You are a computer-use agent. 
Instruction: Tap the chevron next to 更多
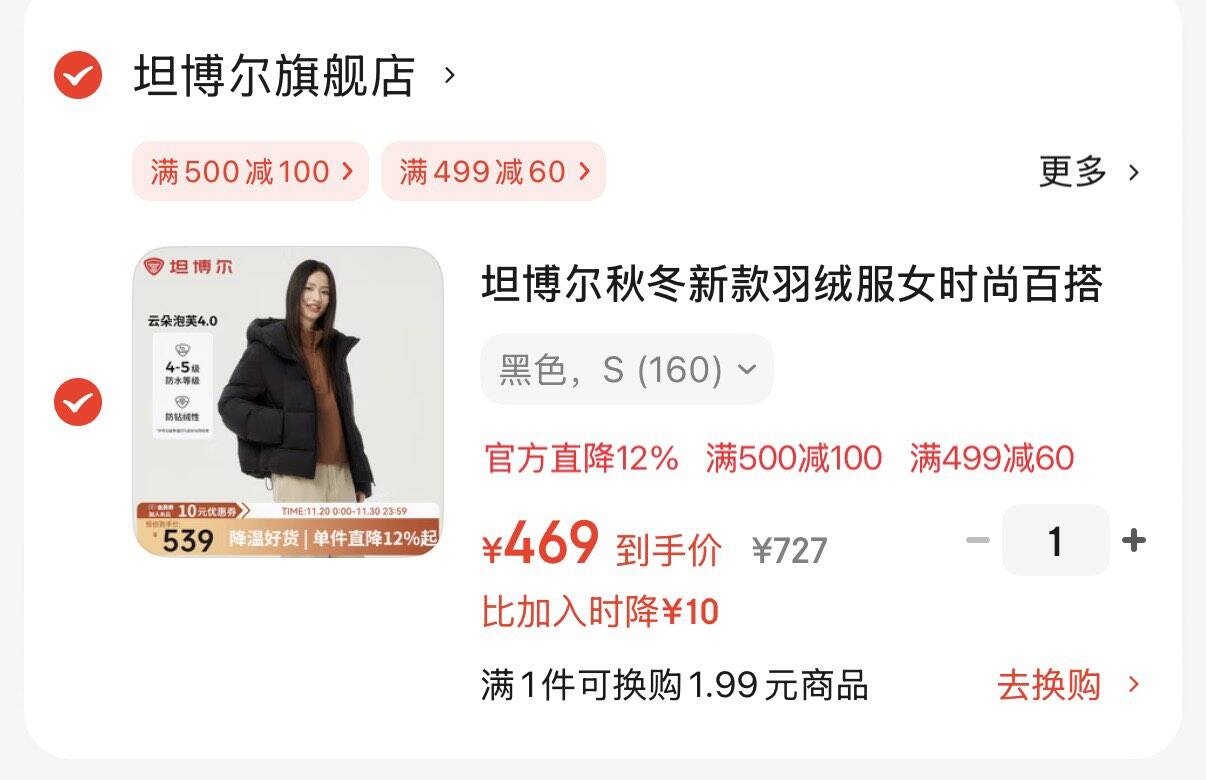click(x=1133, y=173)
